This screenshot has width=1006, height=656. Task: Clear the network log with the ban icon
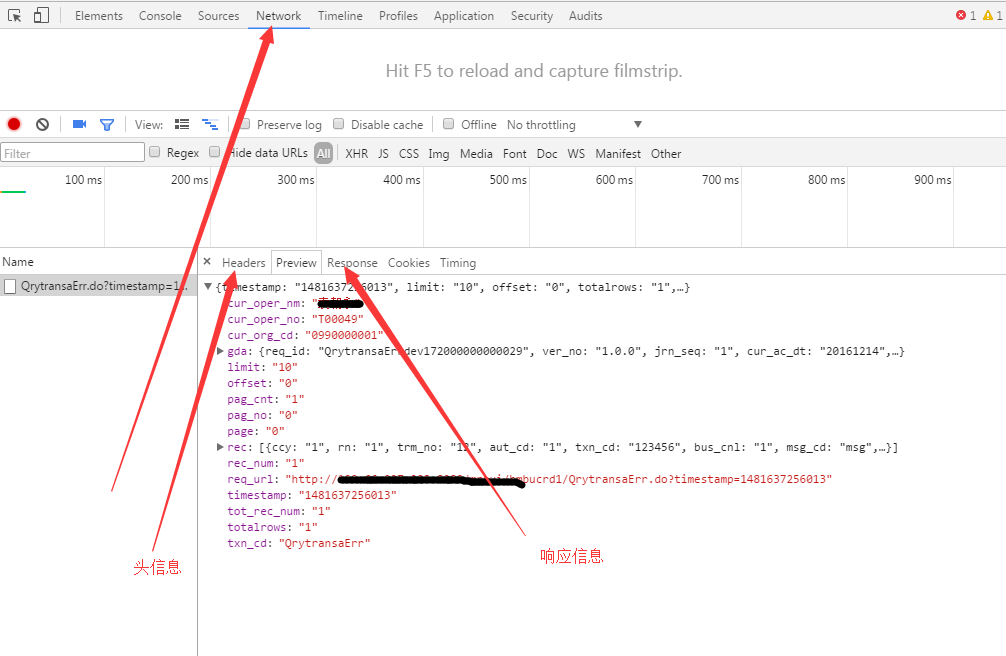(42, 125)
